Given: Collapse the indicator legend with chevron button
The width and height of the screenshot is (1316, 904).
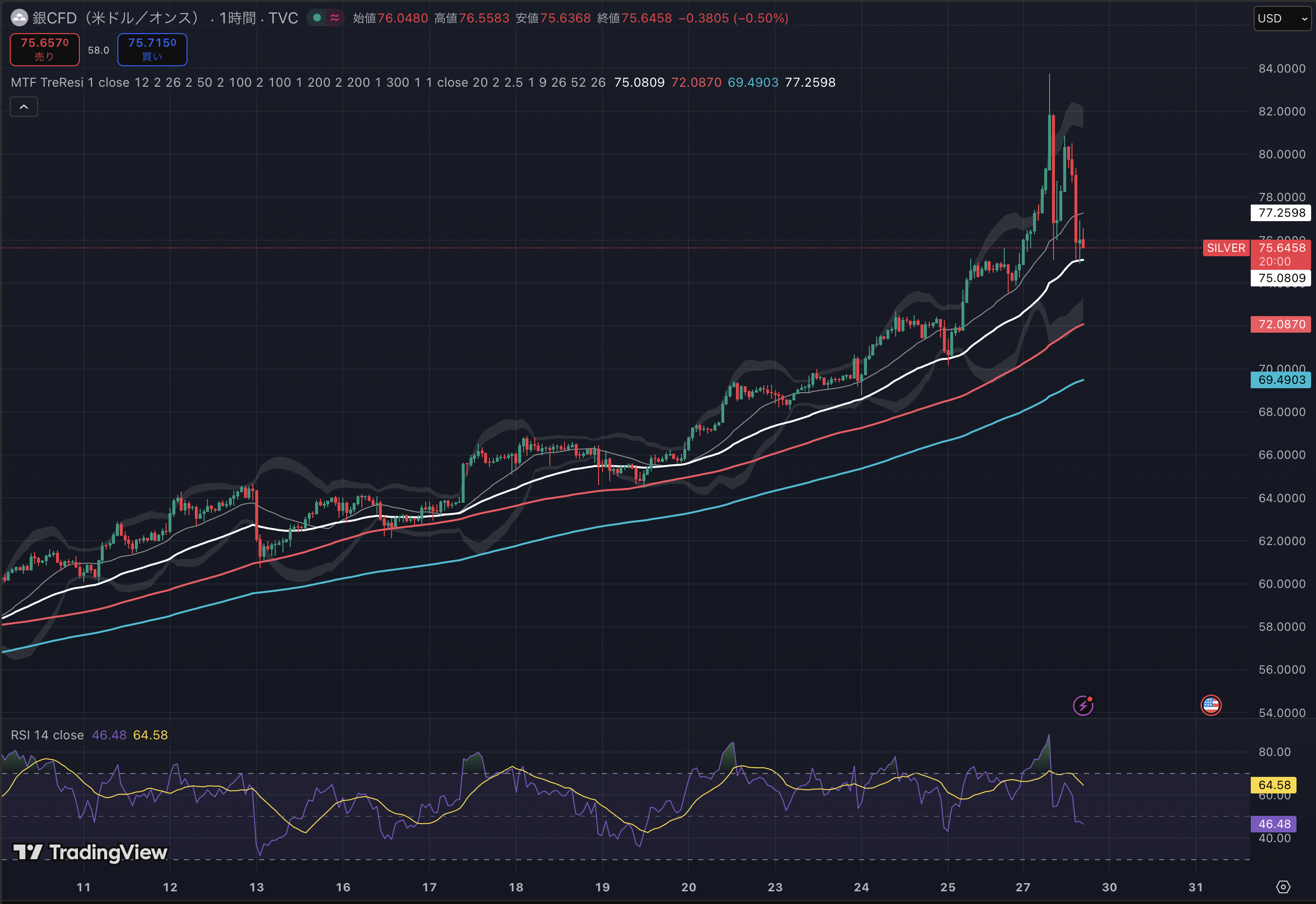Looking at the screenshot, I should pos(24,107).
